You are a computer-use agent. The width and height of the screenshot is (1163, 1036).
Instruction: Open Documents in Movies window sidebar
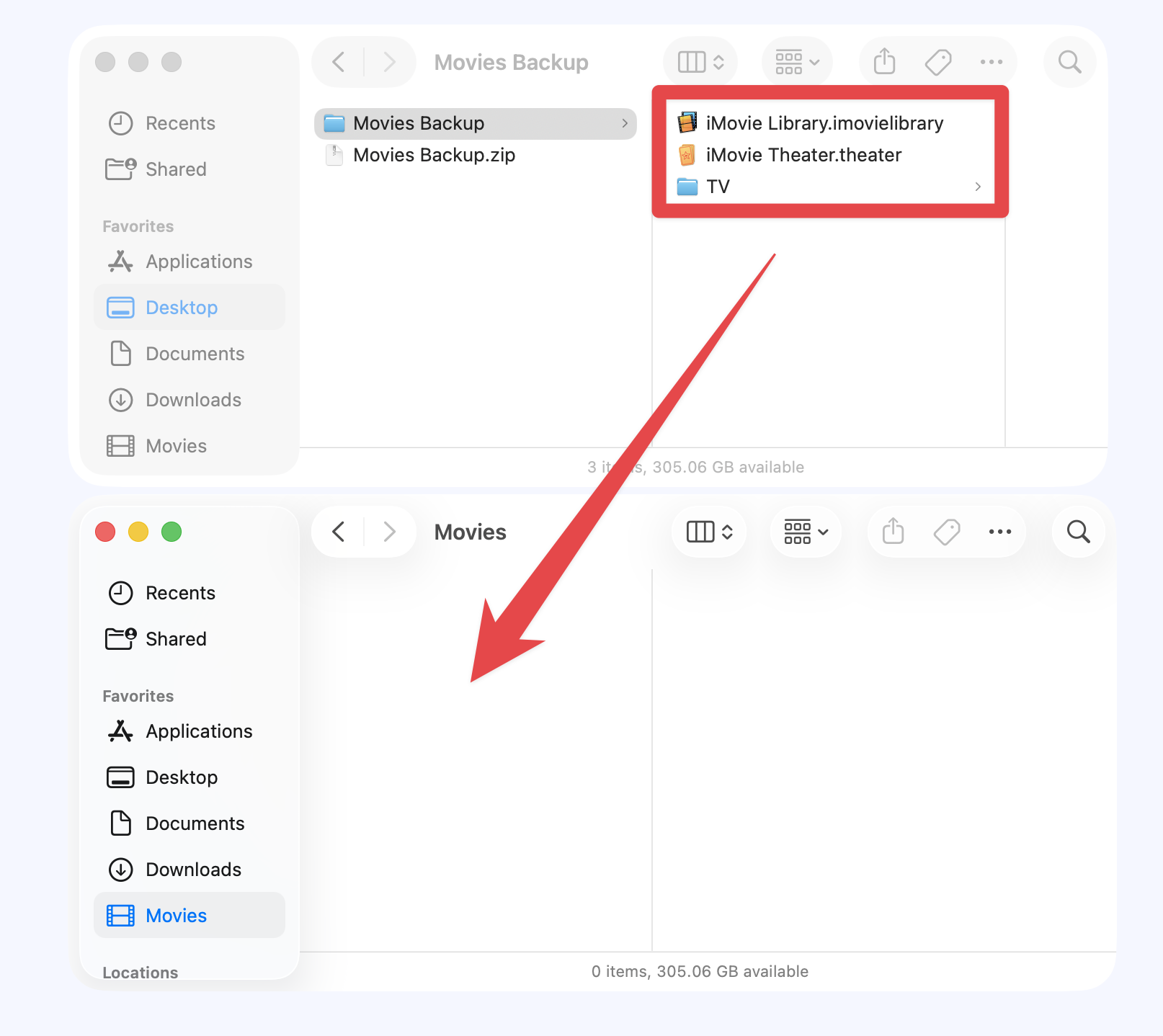pyautogui.click(x=190, y=823)
